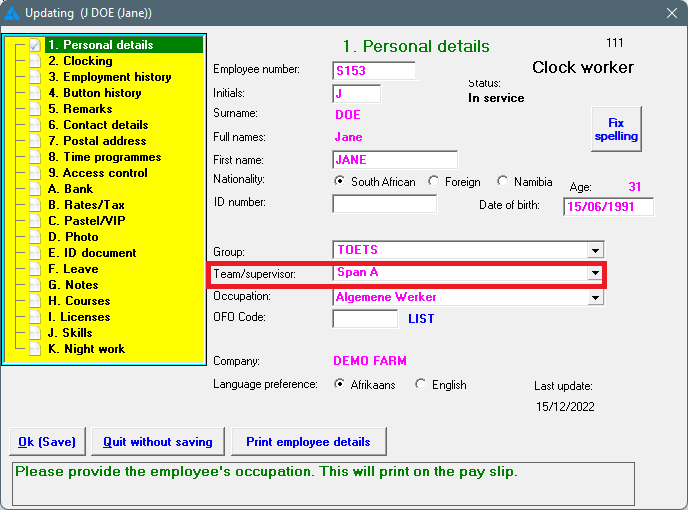Select '8. Time programmes' in the tree

(x=104, y=157)
